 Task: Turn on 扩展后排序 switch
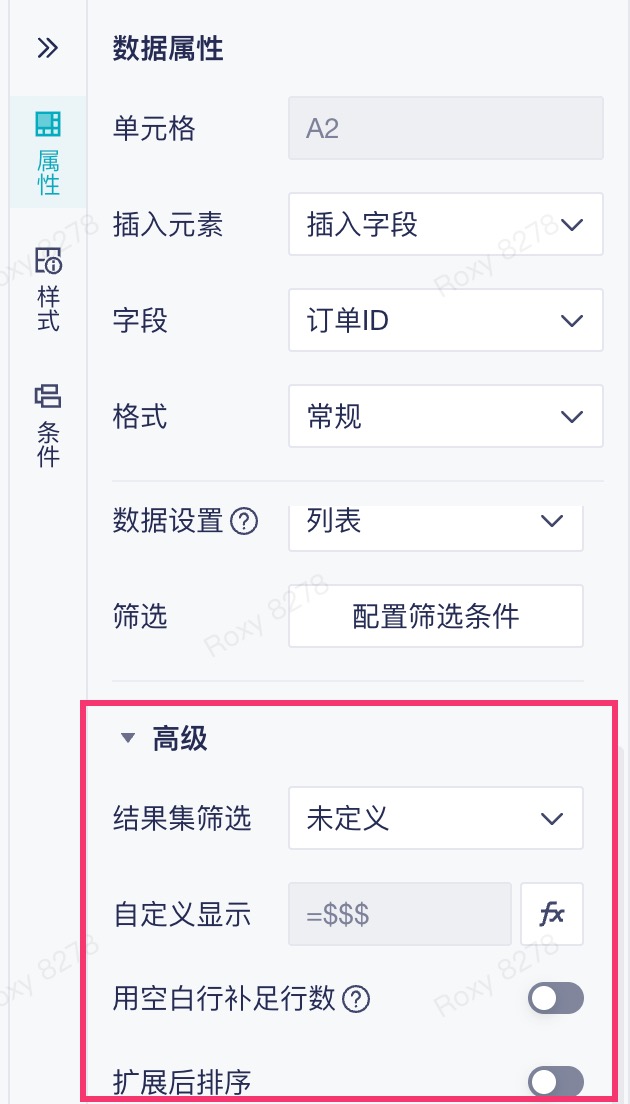(x=556, y=1081)
